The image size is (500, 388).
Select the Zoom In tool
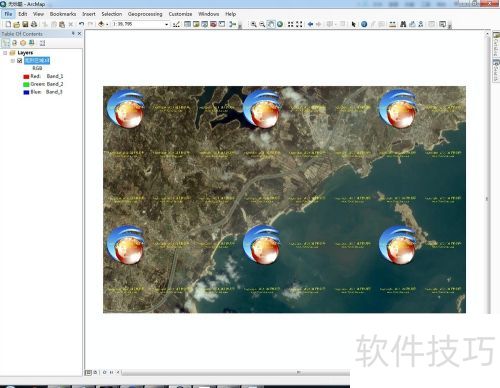[254, 24]
